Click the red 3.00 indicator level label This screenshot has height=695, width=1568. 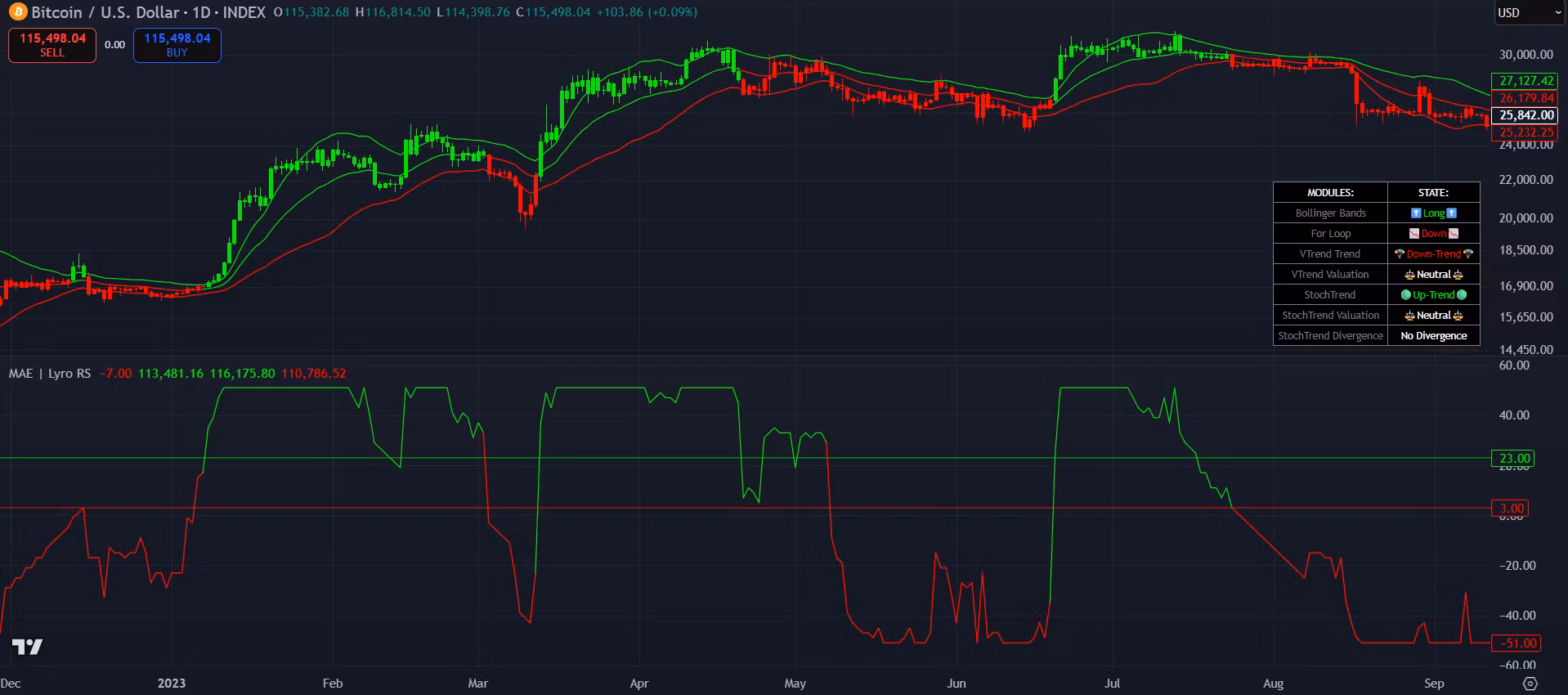tap(1511, 509)
